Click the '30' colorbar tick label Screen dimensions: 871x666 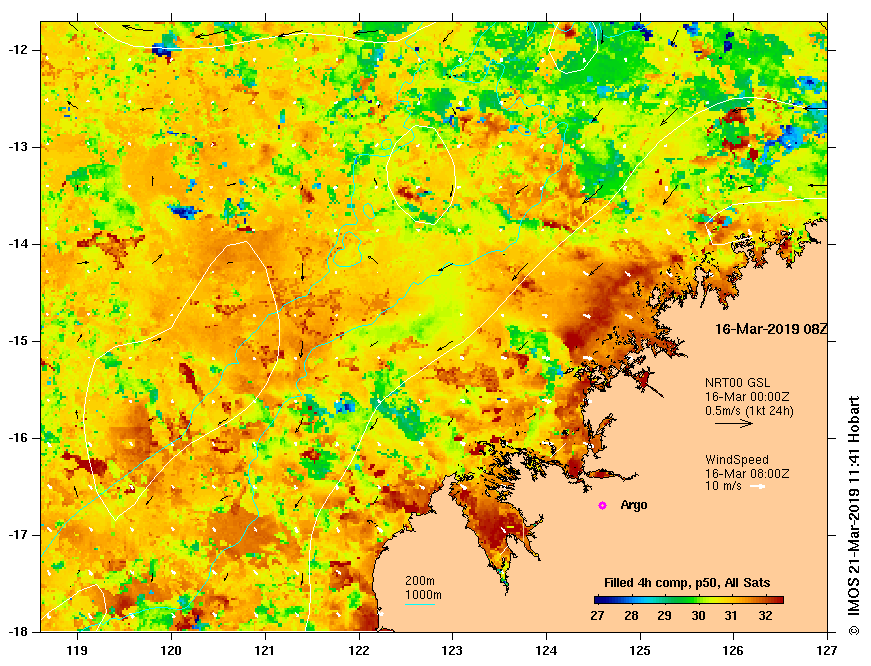click(698, 615)
